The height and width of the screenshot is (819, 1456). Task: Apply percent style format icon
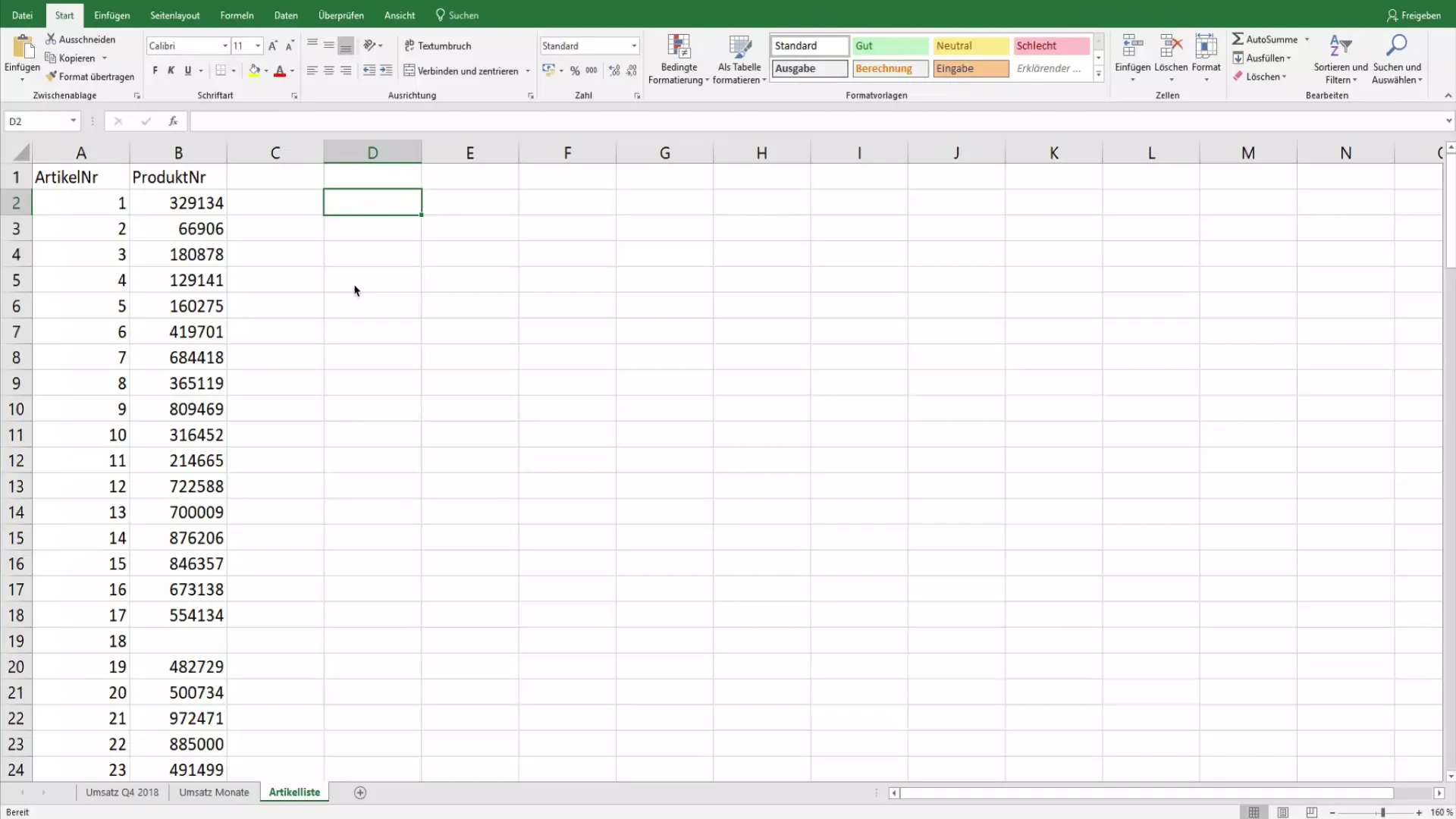coord(575,71)
